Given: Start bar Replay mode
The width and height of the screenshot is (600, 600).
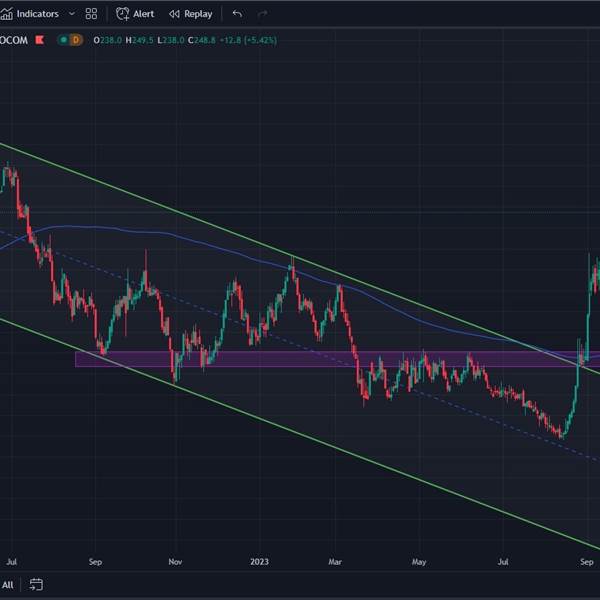Looking at the screenshot, I should (191, 14).
